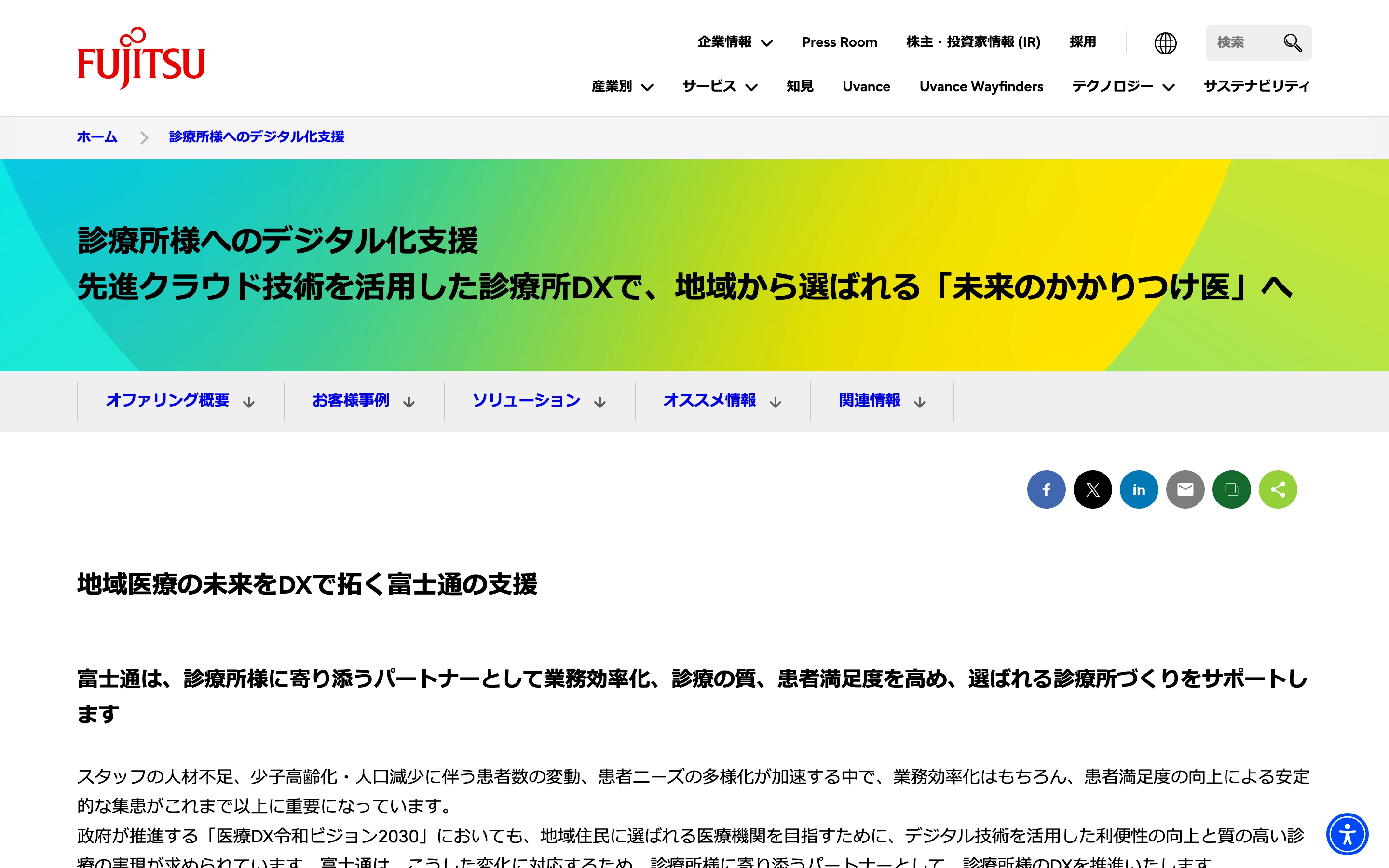Share the page on X
Viewport: 1389px width, 868px height.
pyautogui.click(x=1092, y=489)
